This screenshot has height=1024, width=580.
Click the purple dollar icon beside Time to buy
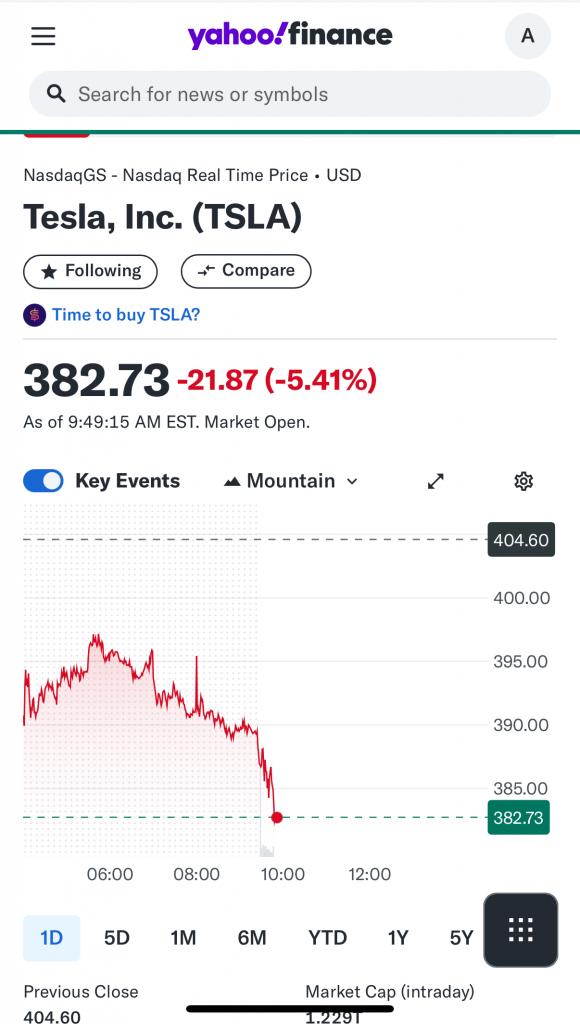35,315
